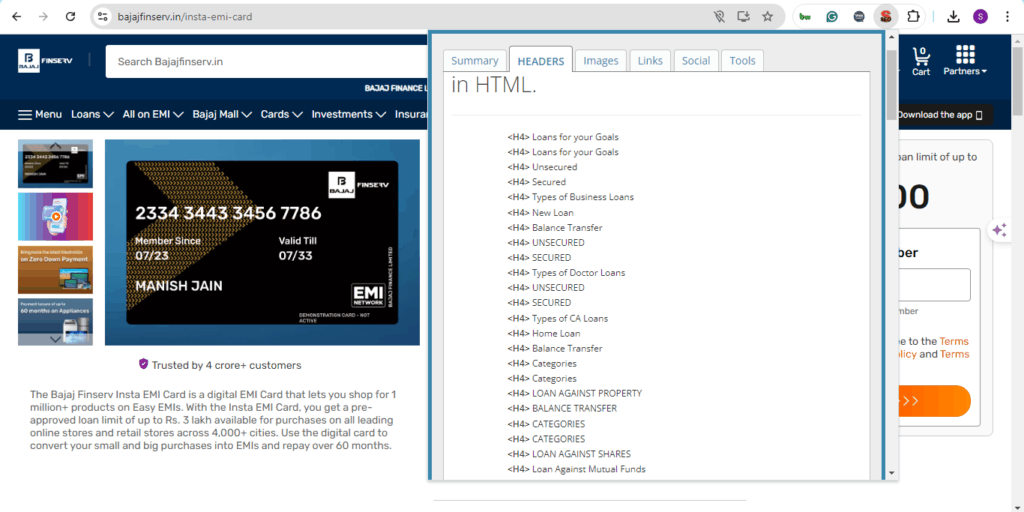Click the H4 'Loan Against Mutual Funds' row
Viewport: 1024px width, 512px height.
[577, 469]
